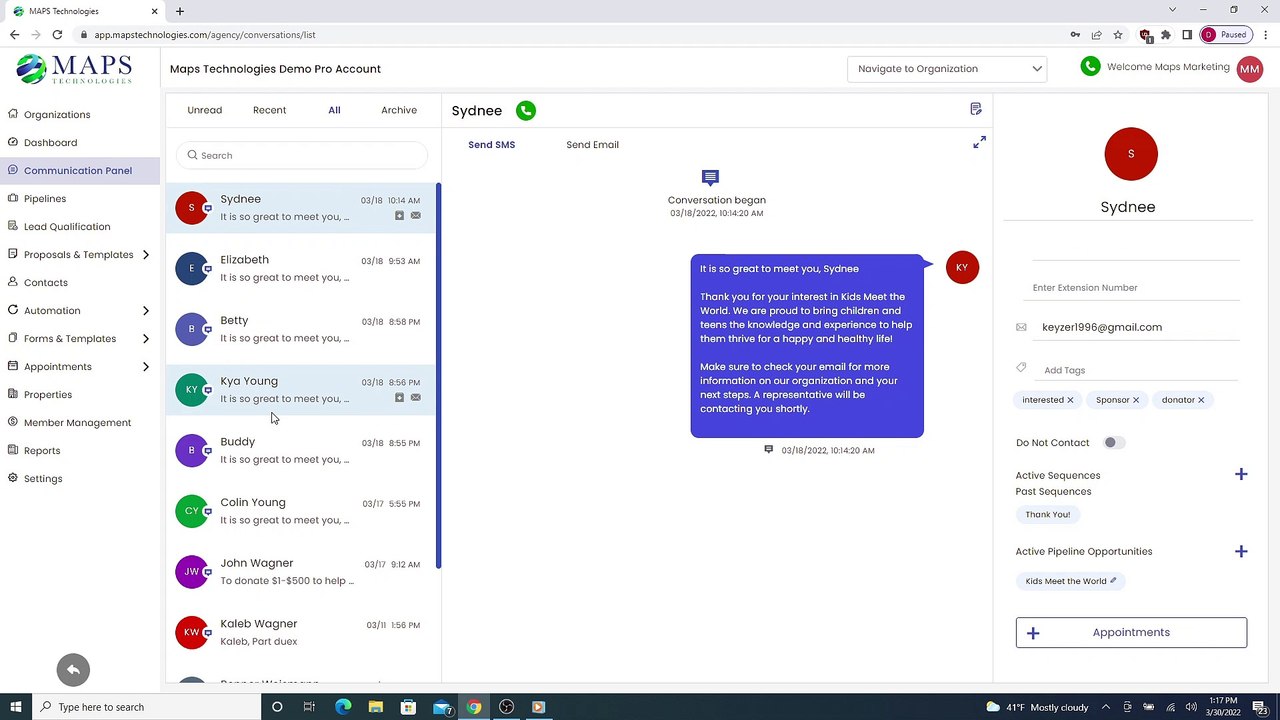Add a new pipeline opportunity

tap(1241, 552)
